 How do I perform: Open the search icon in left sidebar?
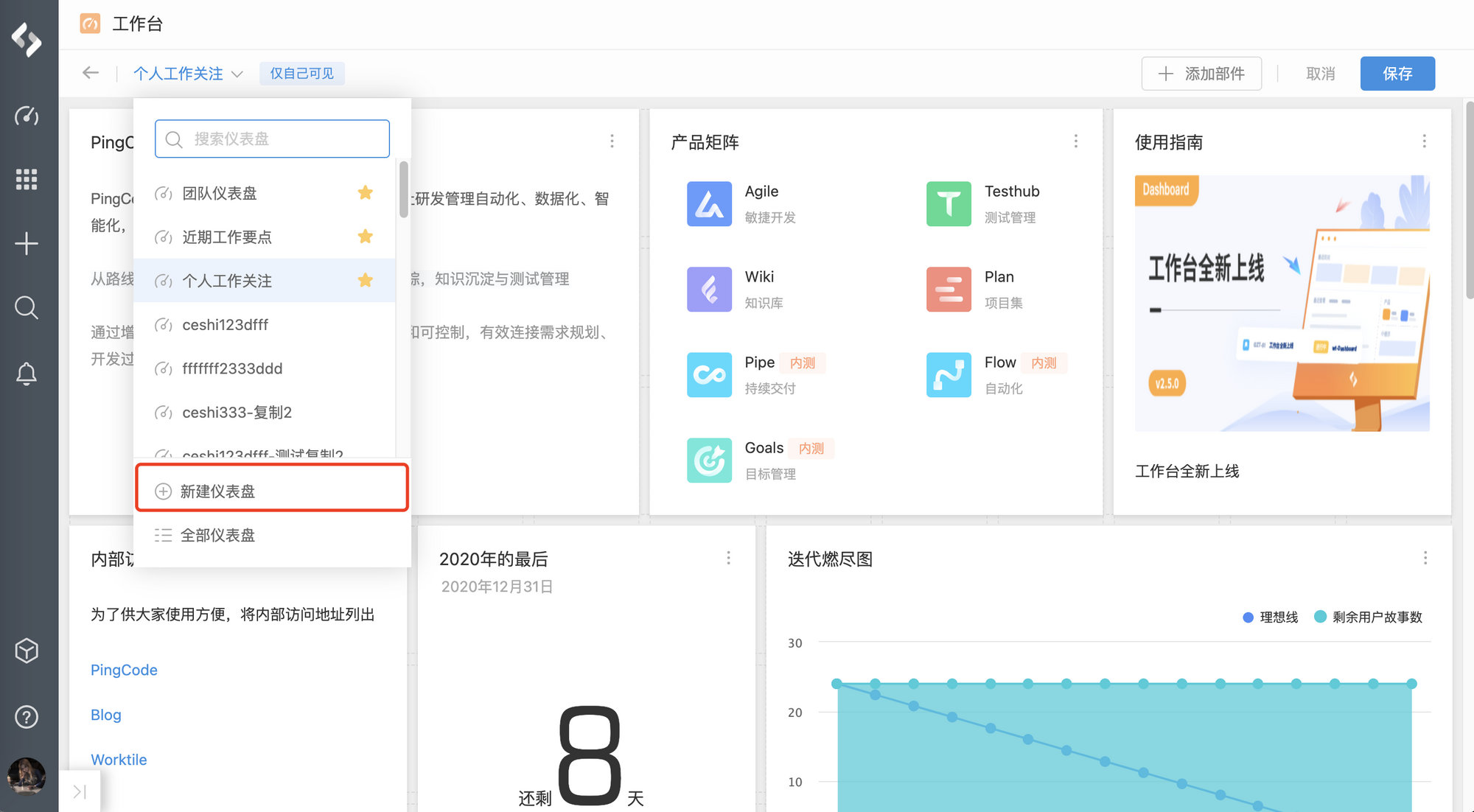27,307
